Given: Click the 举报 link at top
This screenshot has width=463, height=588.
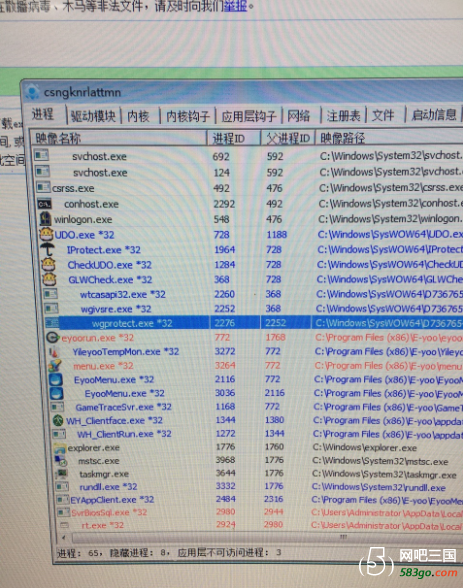Looking at the screenshot, I should click(x=235, y=6).
